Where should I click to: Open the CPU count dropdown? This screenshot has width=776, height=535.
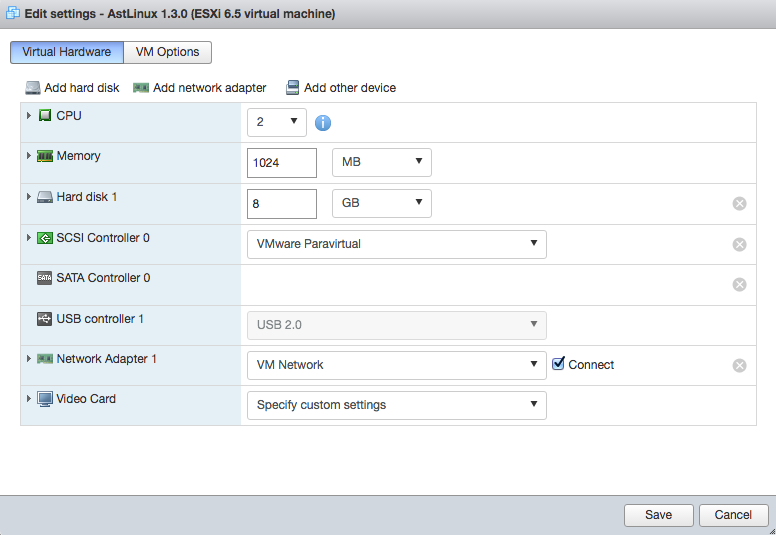277,122
